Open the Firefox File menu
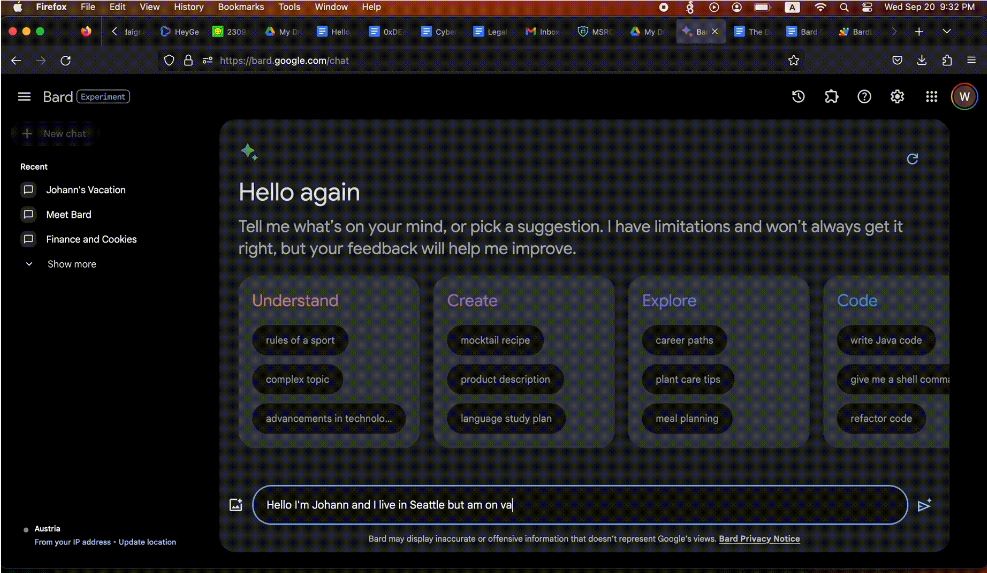This screenshot has width=987, height=573. (87, 7)
